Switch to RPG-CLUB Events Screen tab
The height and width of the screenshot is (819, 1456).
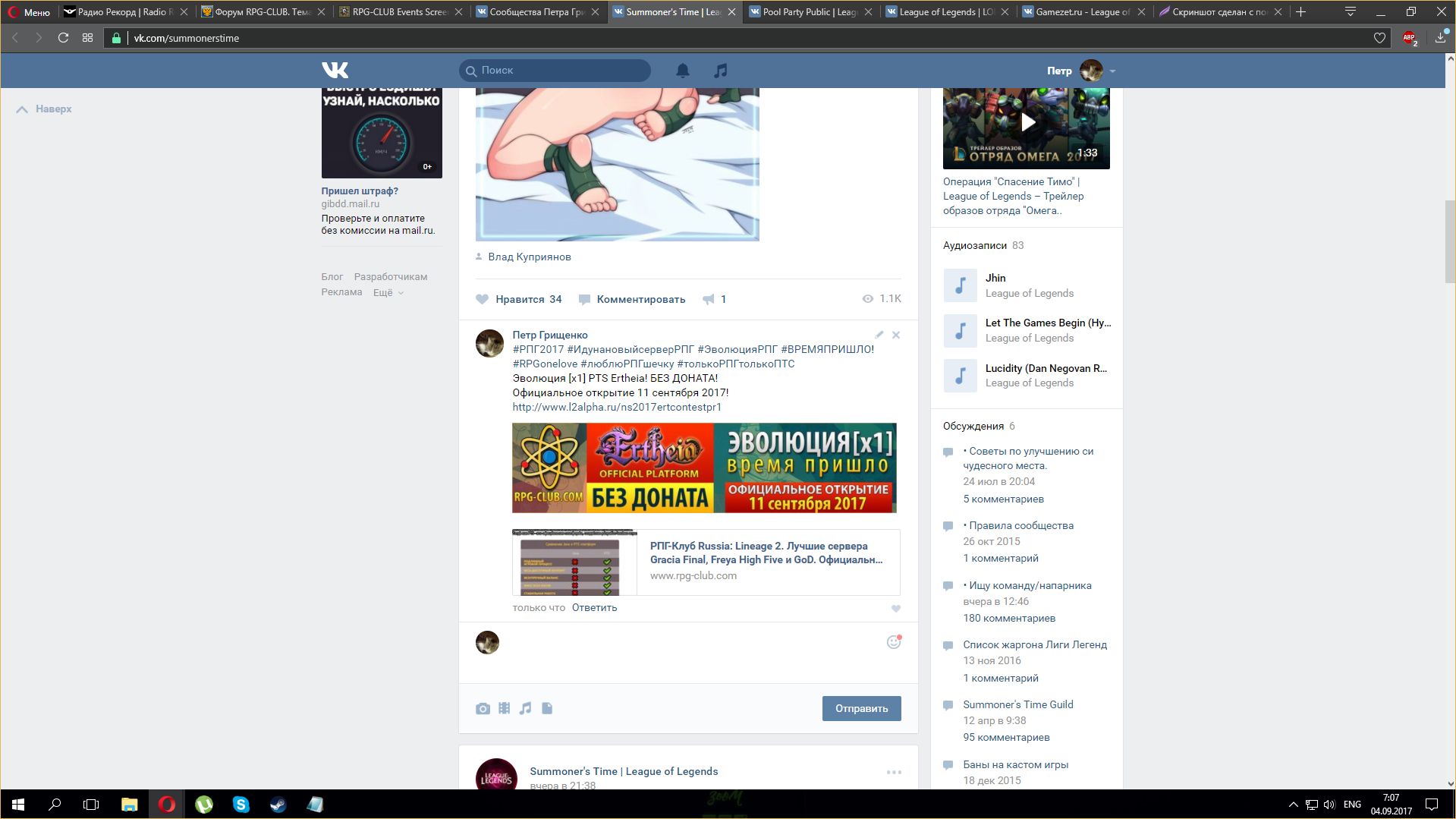(x=399, y=12)
